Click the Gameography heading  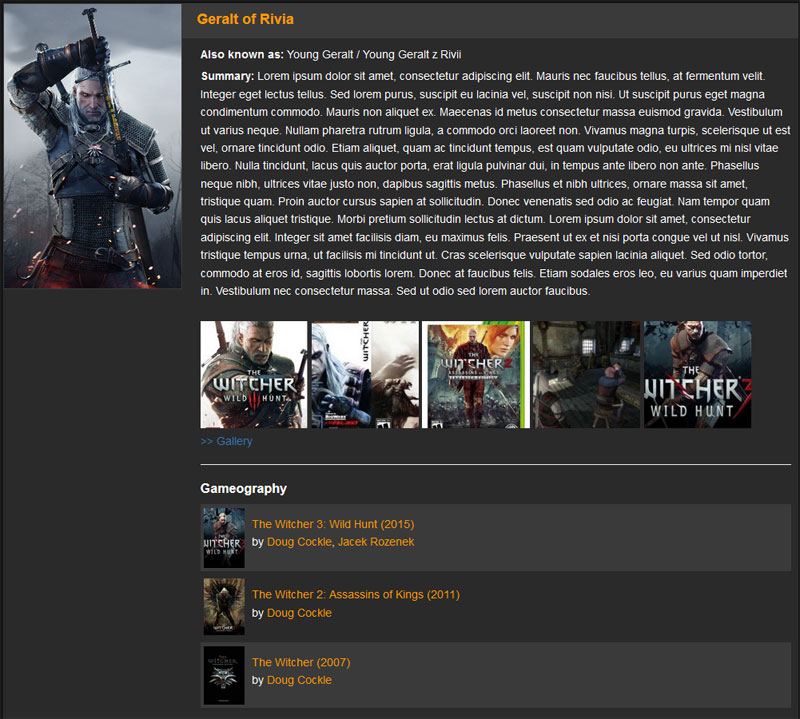point(243,489)
